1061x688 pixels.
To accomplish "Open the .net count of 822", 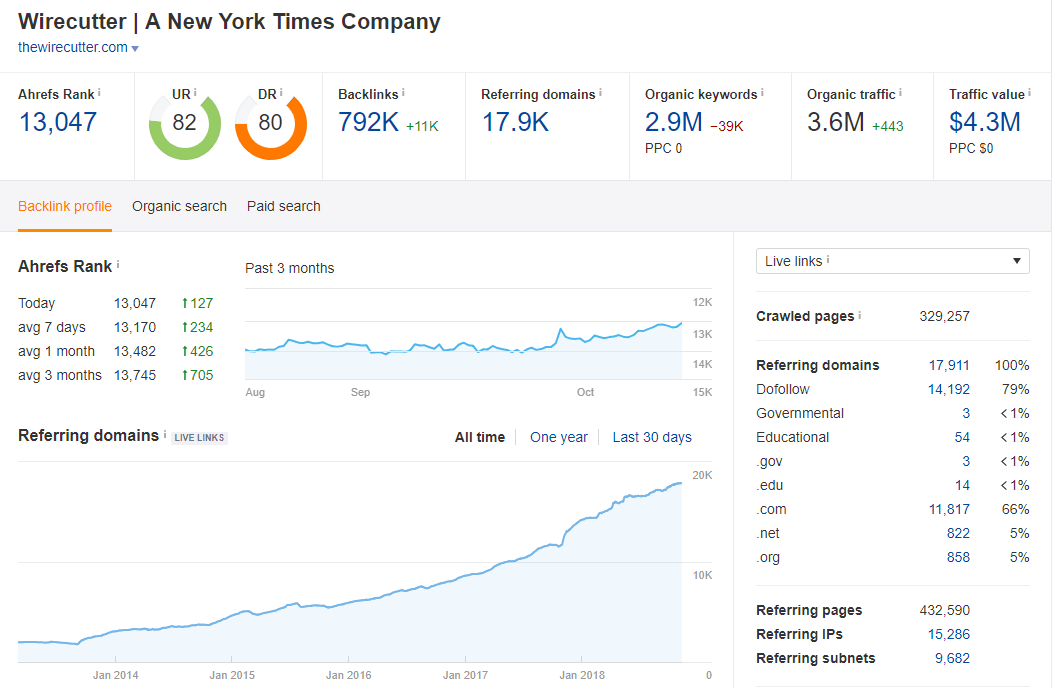I will (958, 534).
